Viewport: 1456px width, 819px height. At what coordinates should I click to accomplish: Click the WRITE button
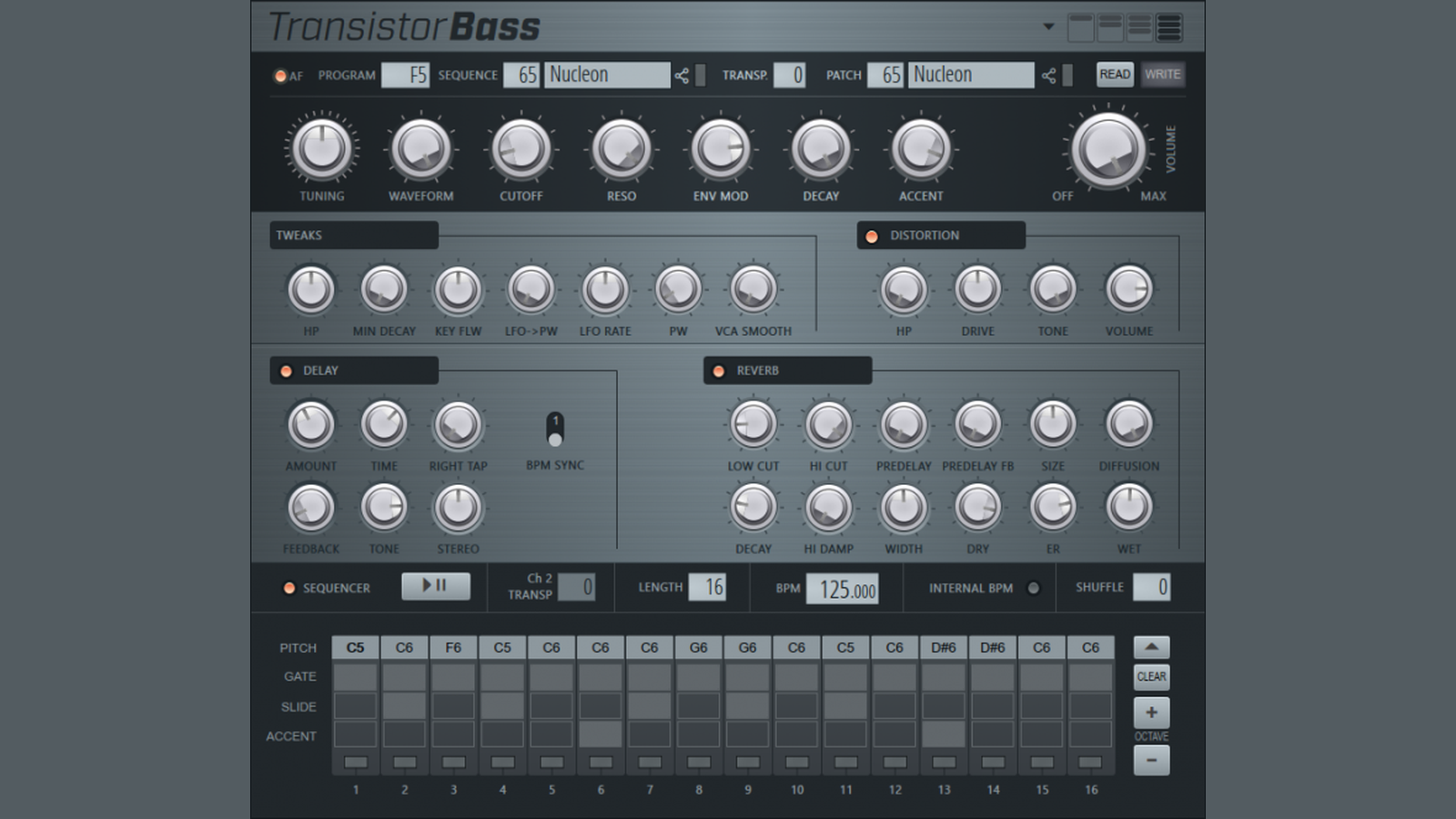pyautogui.click(x=1162, y=75)
